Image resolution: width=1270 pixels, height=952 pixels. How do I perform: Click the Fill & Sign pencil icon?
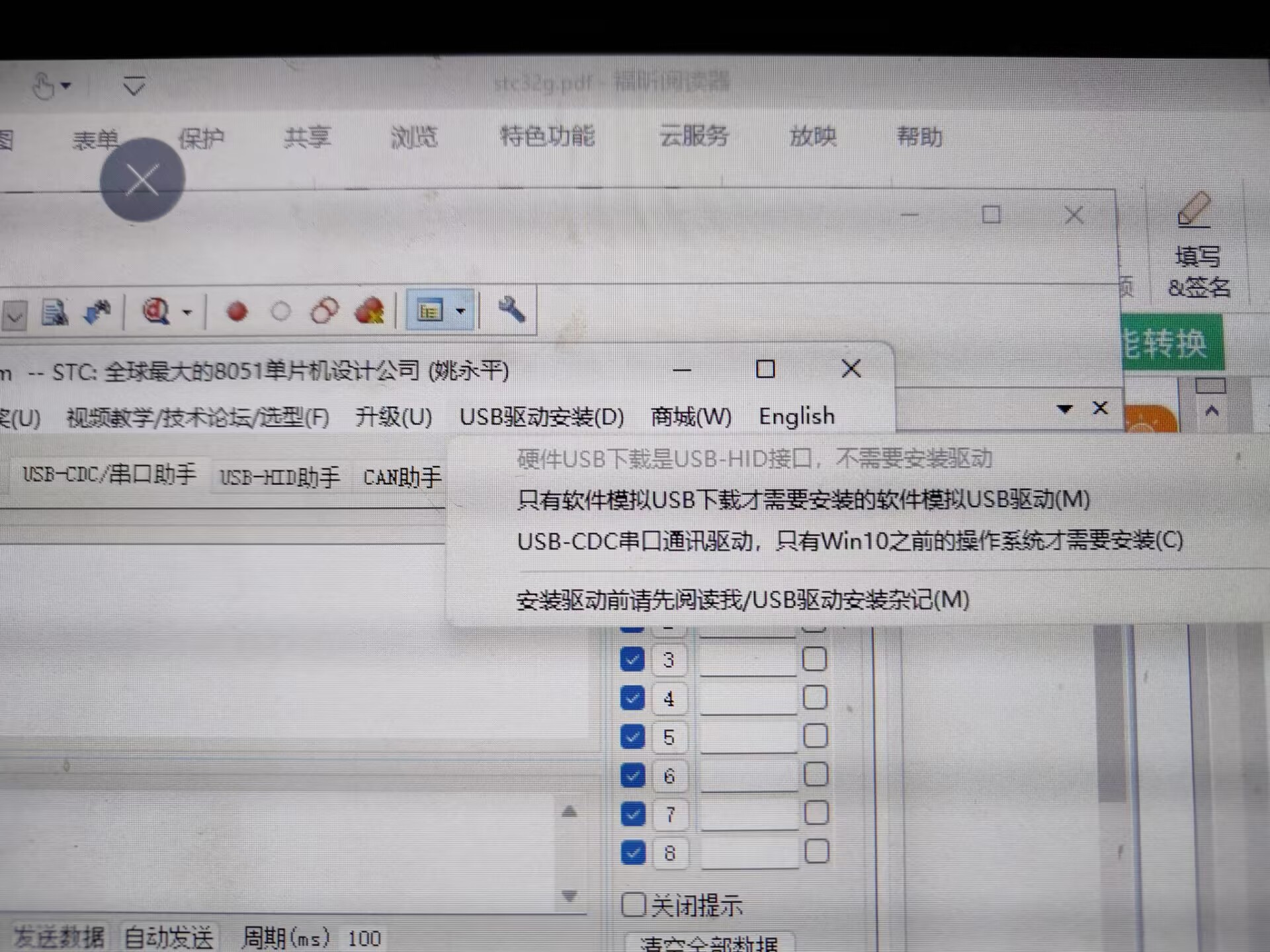click(x=1193, y=210)
